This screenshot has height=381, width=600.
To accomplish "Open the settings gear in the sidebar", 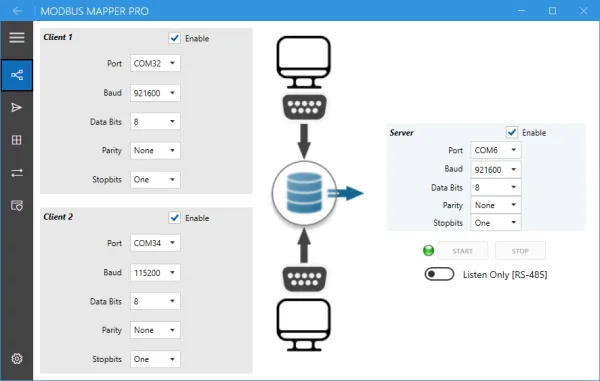I will click(16, 358).
